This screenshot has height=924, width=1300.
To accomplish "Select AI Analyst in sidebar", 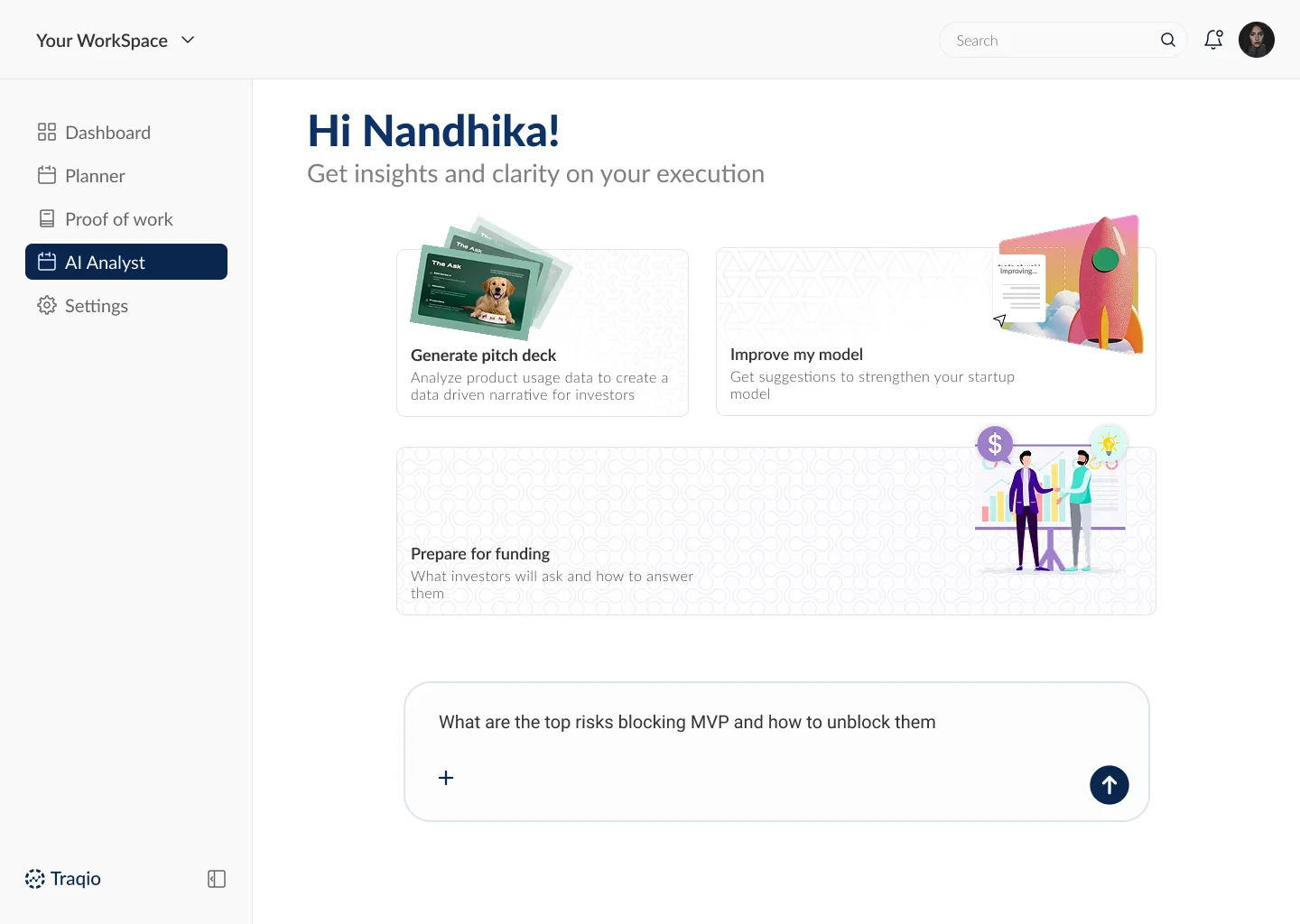I will [x=126, y=263].
